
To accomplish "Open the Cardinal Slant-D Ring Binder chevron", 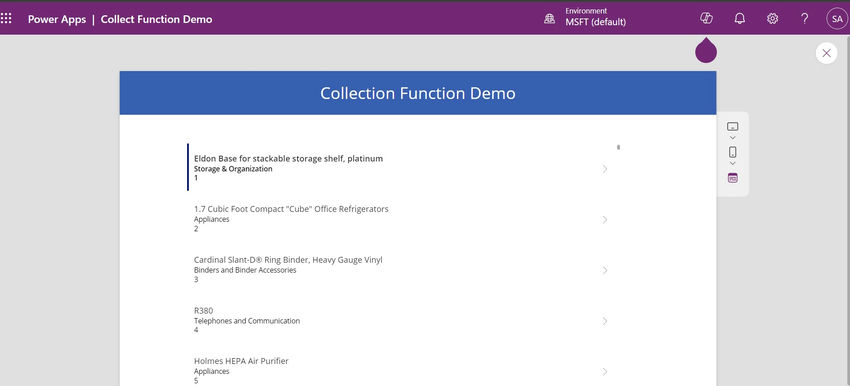I will [x=605, y=270].
